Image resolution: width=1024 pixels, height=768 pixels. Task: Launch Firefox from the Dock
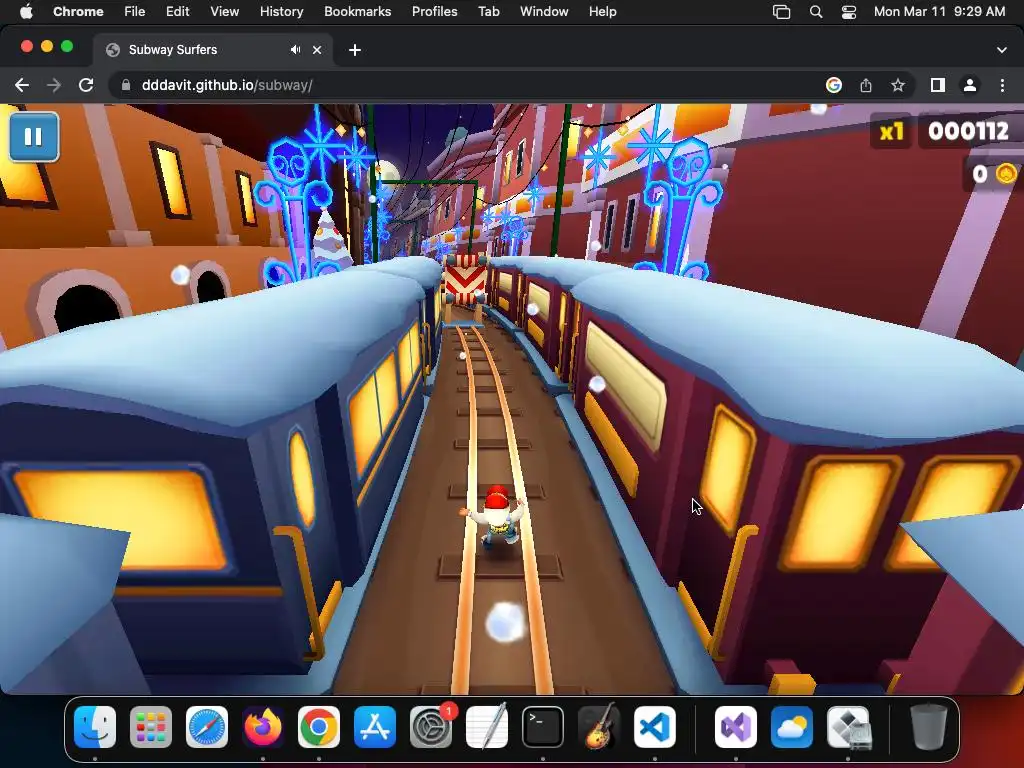(263, 727)
